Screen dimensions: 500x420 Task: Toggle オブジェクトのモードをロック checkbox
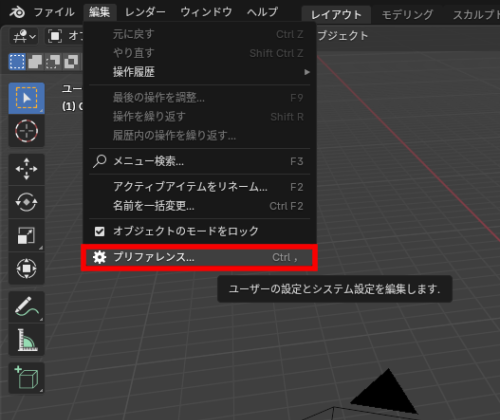point(100,231)
